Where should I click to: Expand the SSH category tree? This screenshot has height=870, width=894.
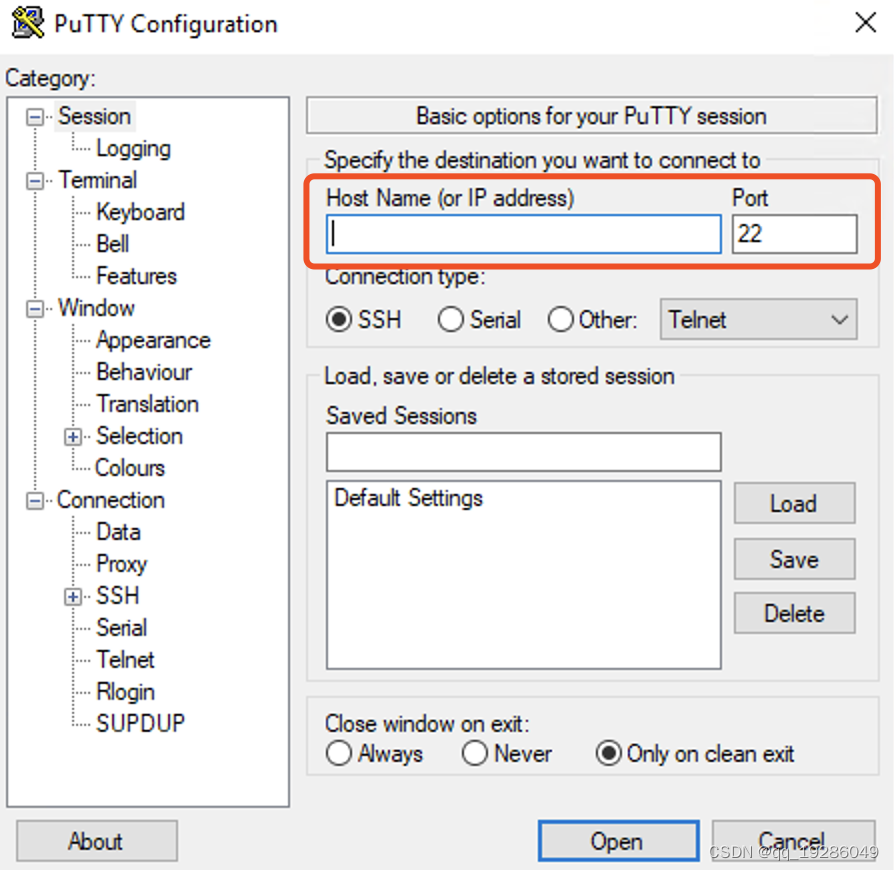(71, 596)
